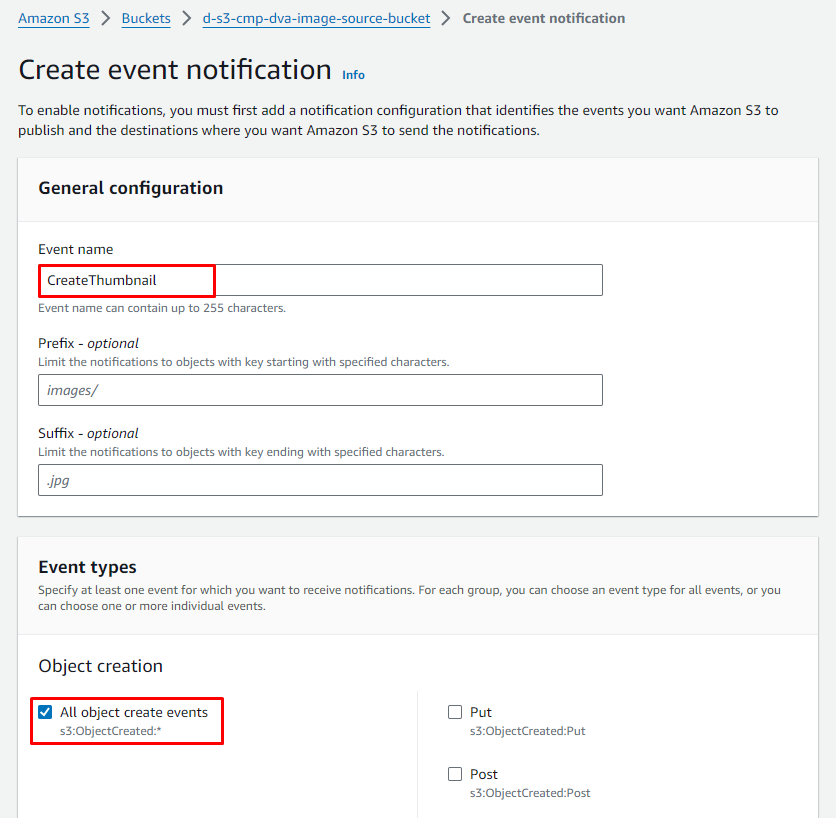Click the General configuration section heading
Screen dimensions: 836x818
(x=130, y=188)
